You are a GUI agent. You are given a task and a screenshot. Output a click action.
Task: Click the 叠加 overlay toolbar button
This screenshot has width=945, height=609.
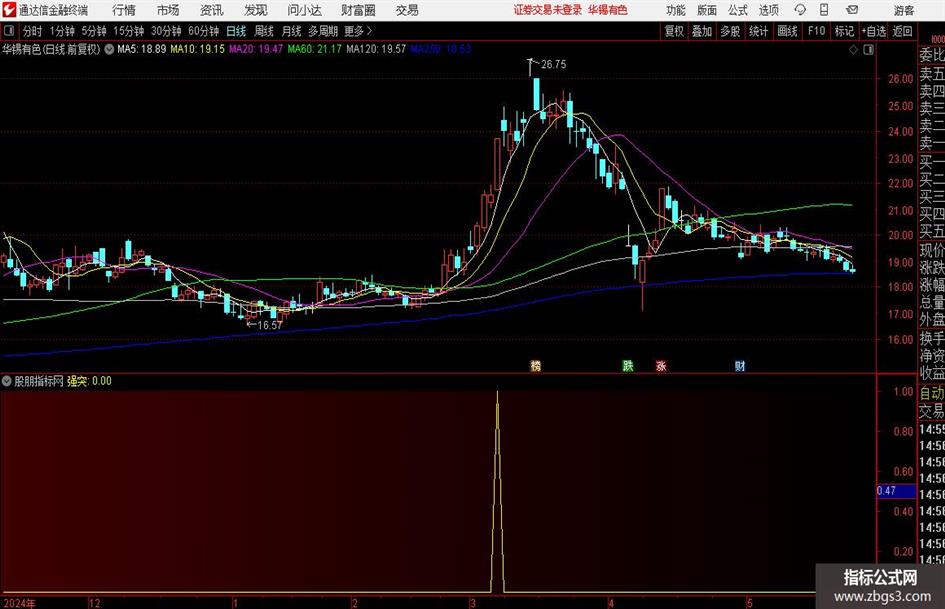click(x=702, y=31)
